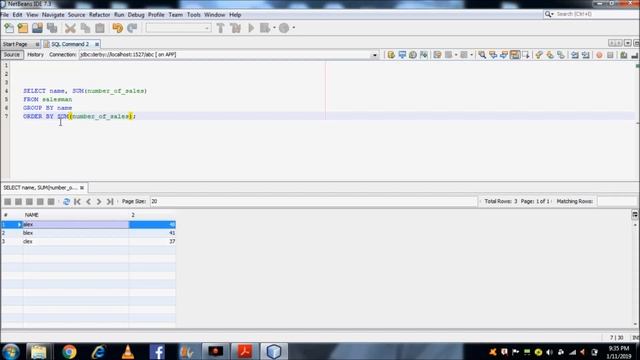Screen dimensions: 640x360
Task: Open the Refactor menu
Action: pos(100,15)
